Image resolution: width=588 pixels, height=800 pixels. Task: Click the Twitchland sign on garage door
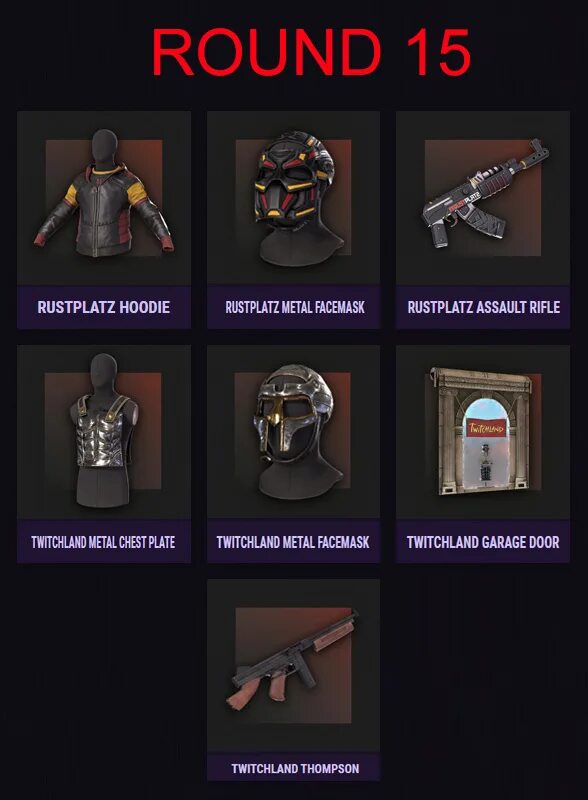pos(486,428)
